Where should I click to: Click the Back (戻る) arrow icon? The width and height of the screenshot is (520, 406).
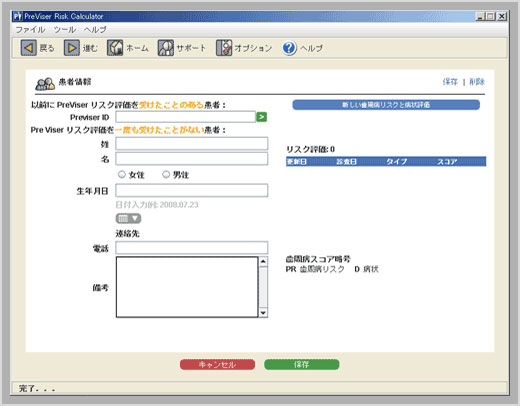29,48
